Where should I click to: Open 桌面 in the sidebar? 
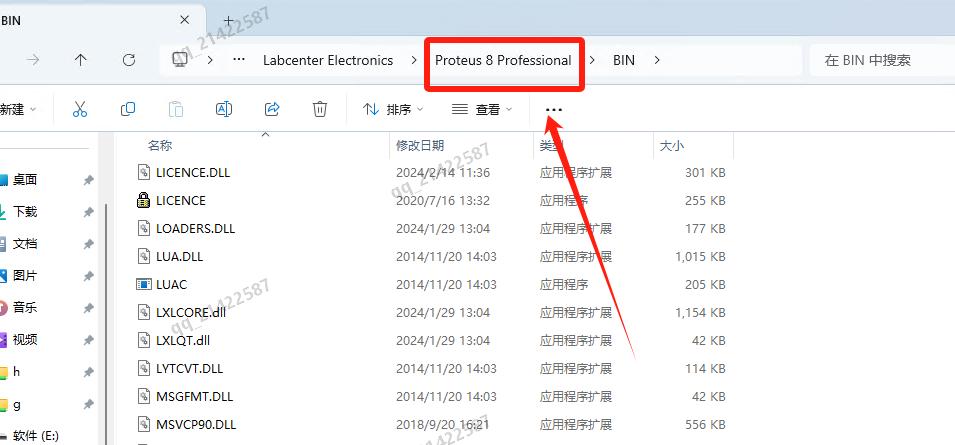[x=25, y=180]
